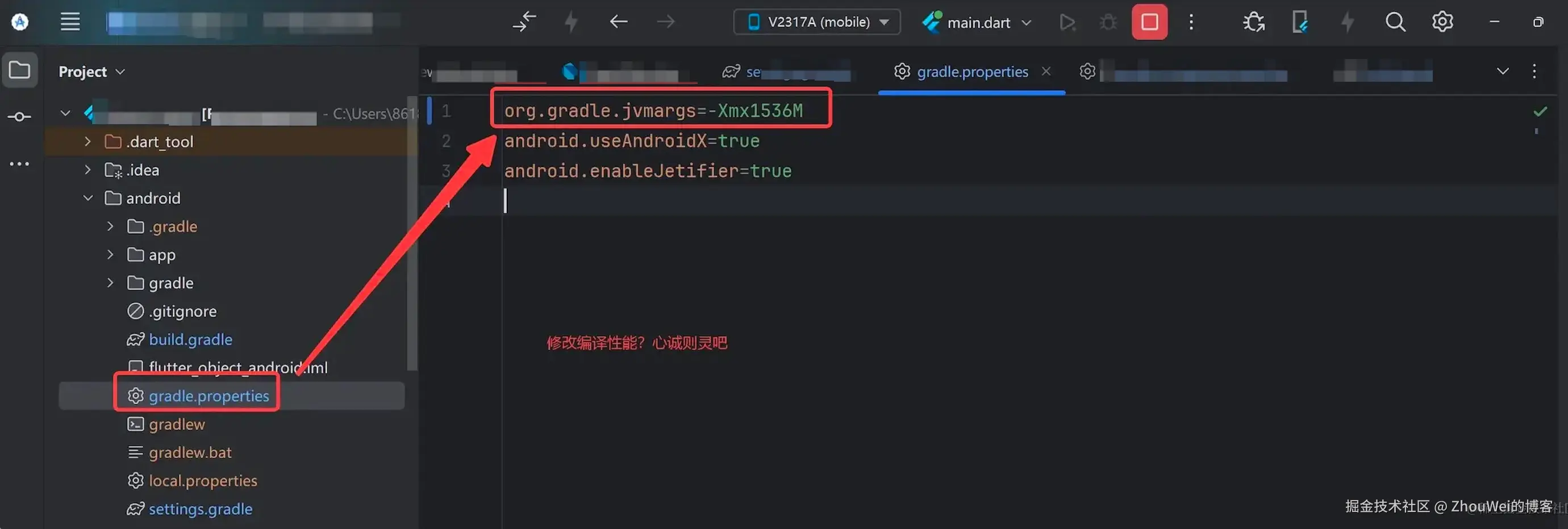Click the gradlew terminal file icon
Image resolution: width=1568 pixels, height=529 pixels.
tap(135, 425)
